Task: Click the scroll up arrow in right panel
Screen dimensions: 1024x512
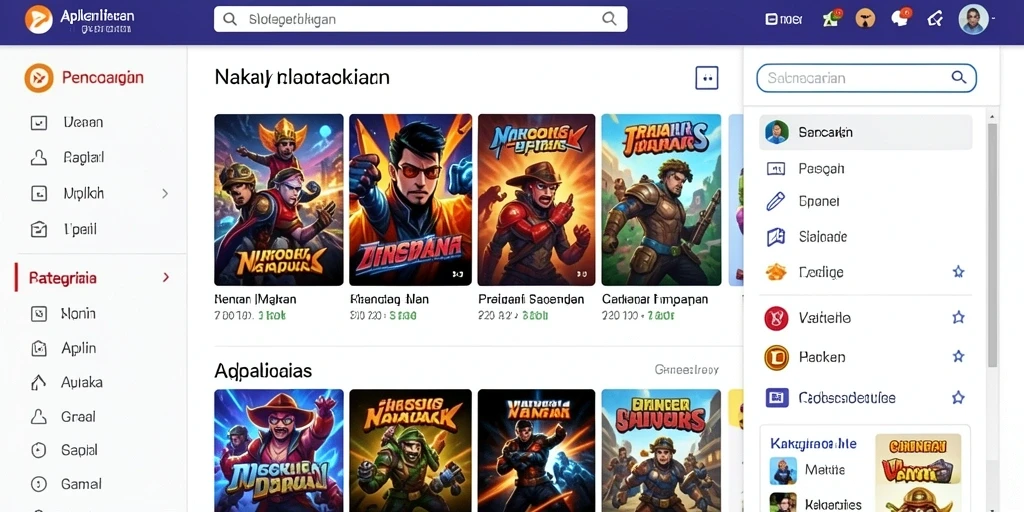Action: click(993, 118)
